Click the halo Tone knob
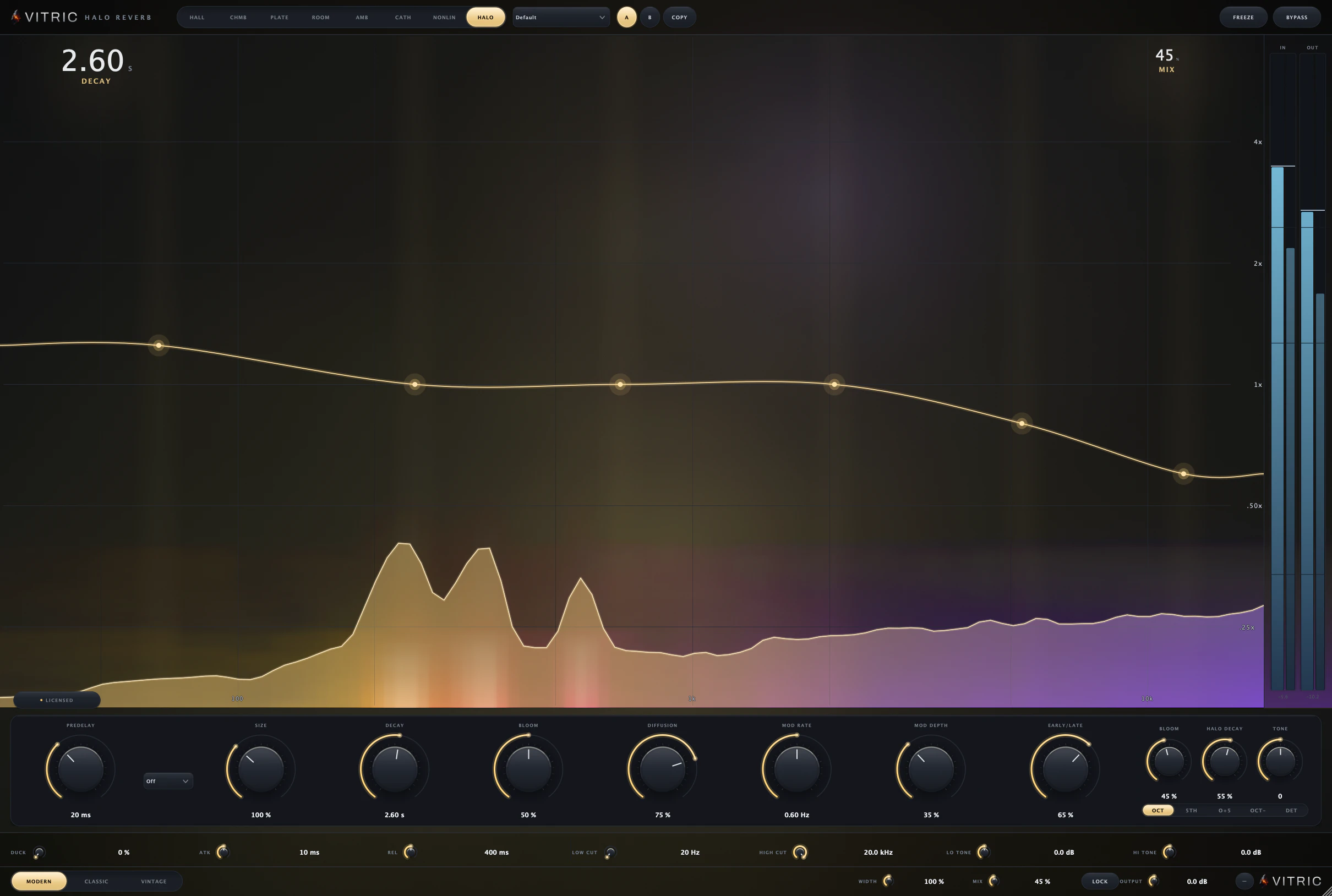 [1280, 761]
